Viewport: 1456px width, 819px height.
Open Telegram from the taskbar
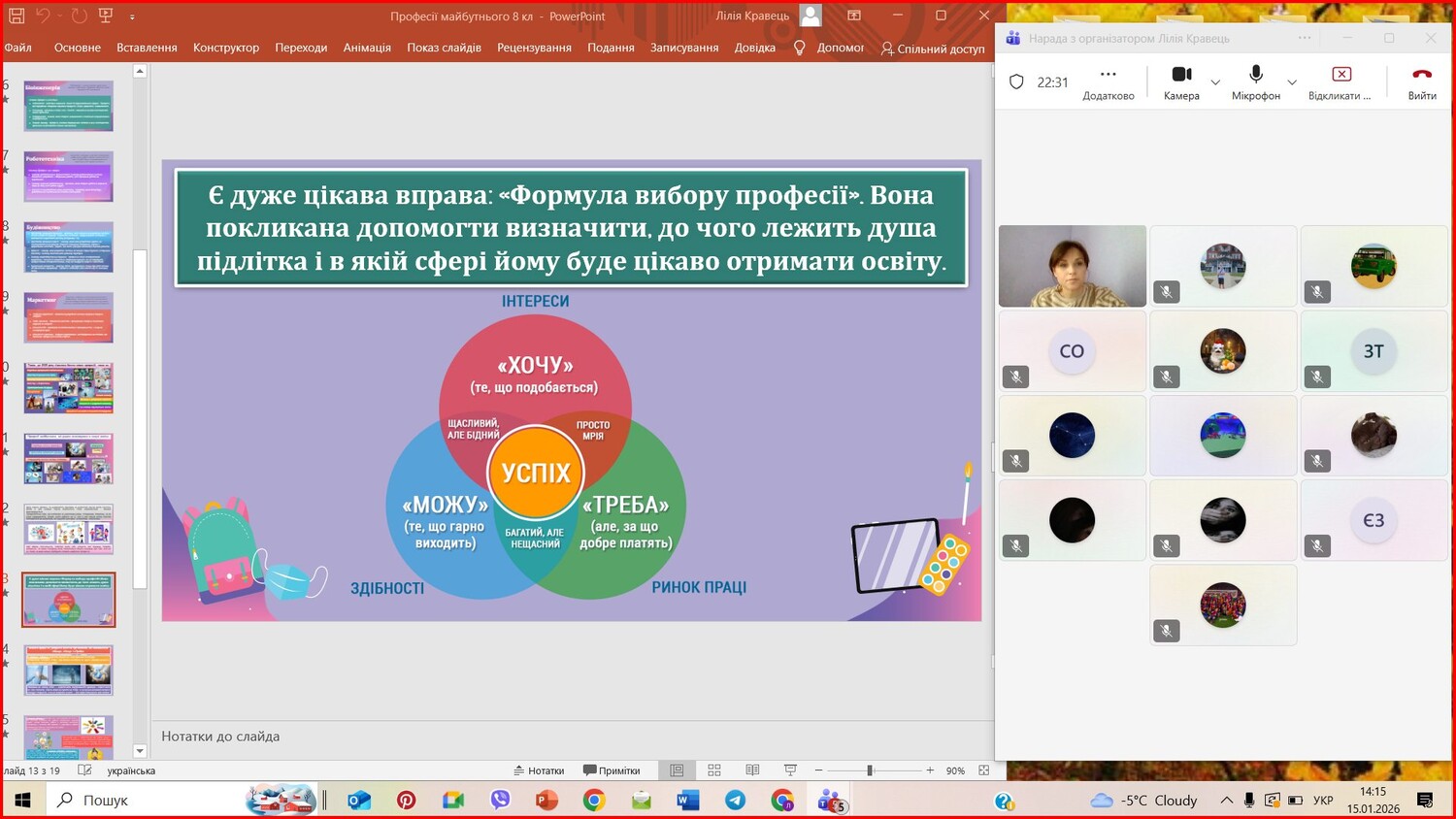[x=735, y=801]
